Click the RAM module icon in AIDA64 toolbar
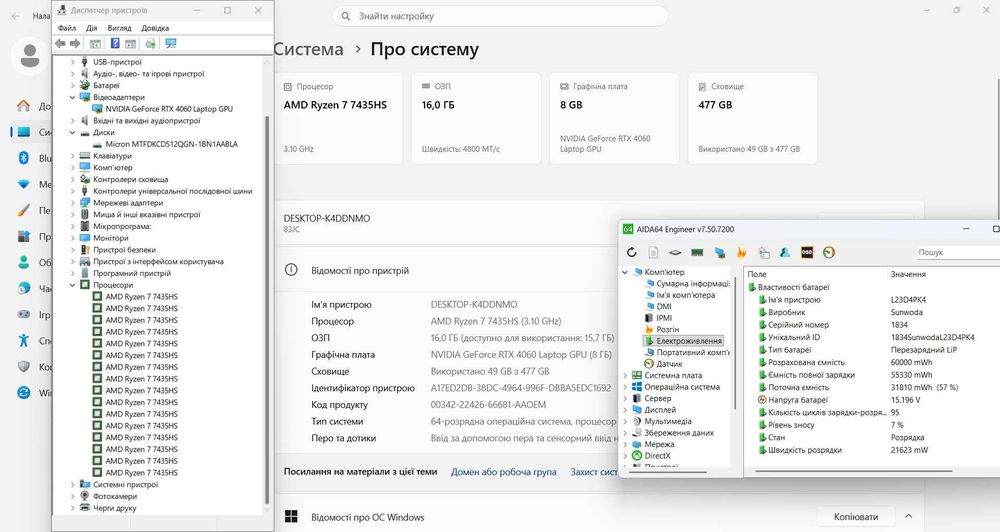 (x=697, y=252)
